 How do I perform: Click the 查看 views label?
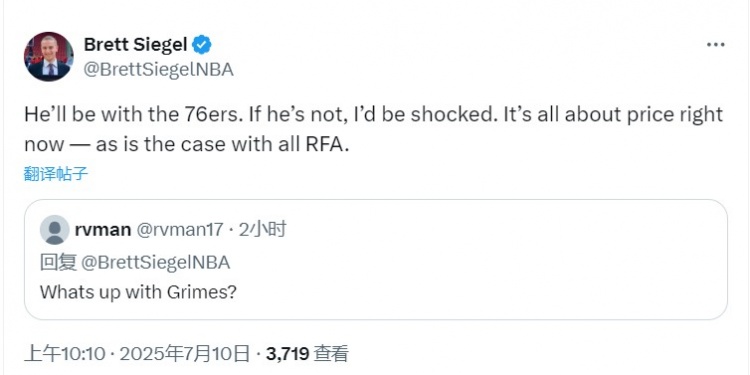tap(331, 354)
